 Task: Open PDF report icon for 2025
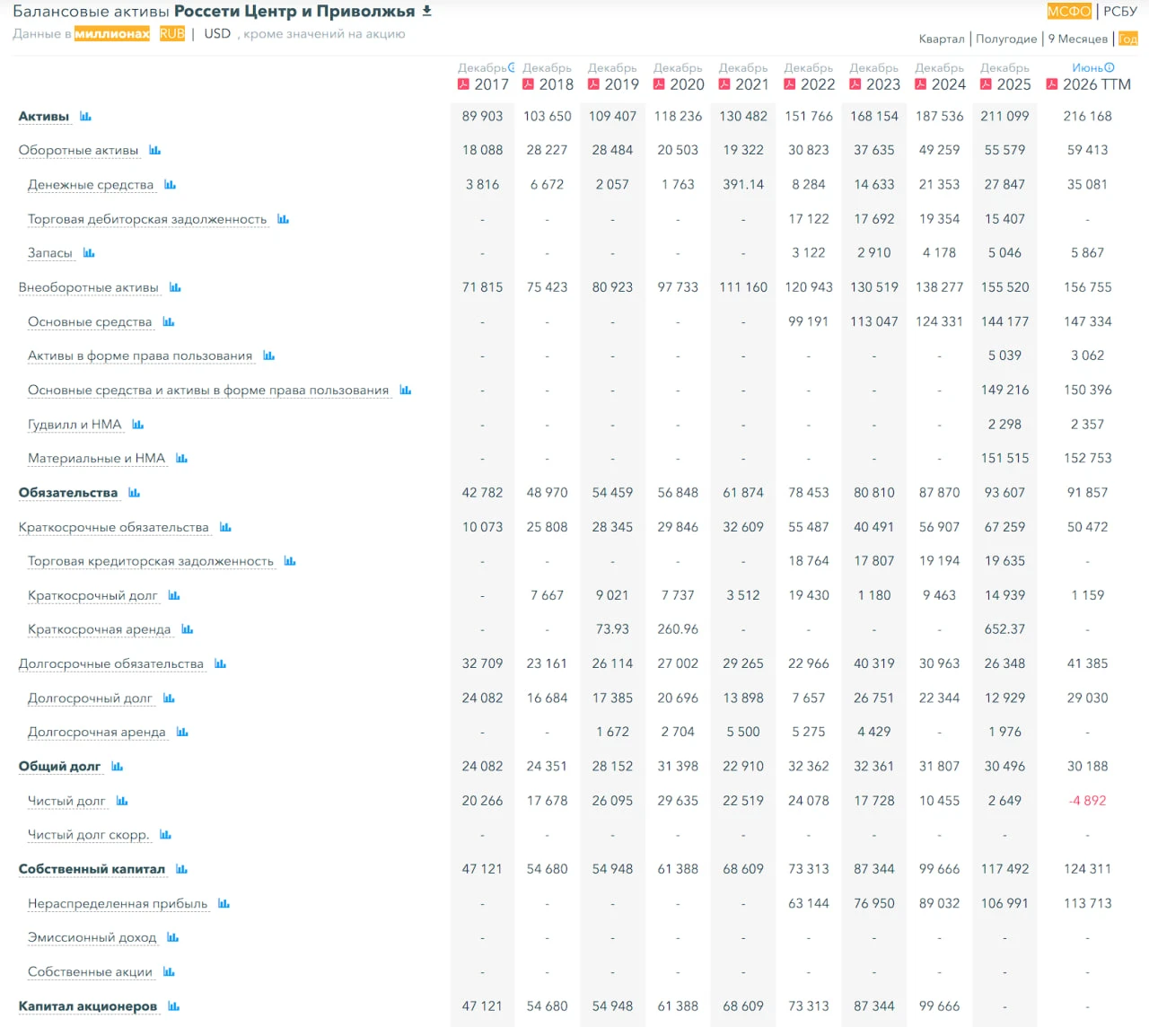pyautogui.click(x=986, y=84)
